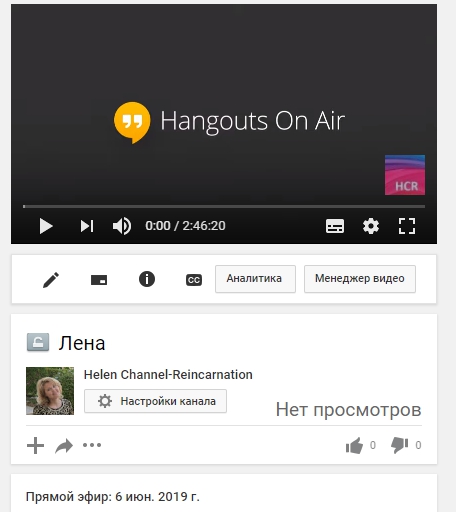Click the privacy lock icon beside Лена

pyautogui.click(x=38, y=342)
